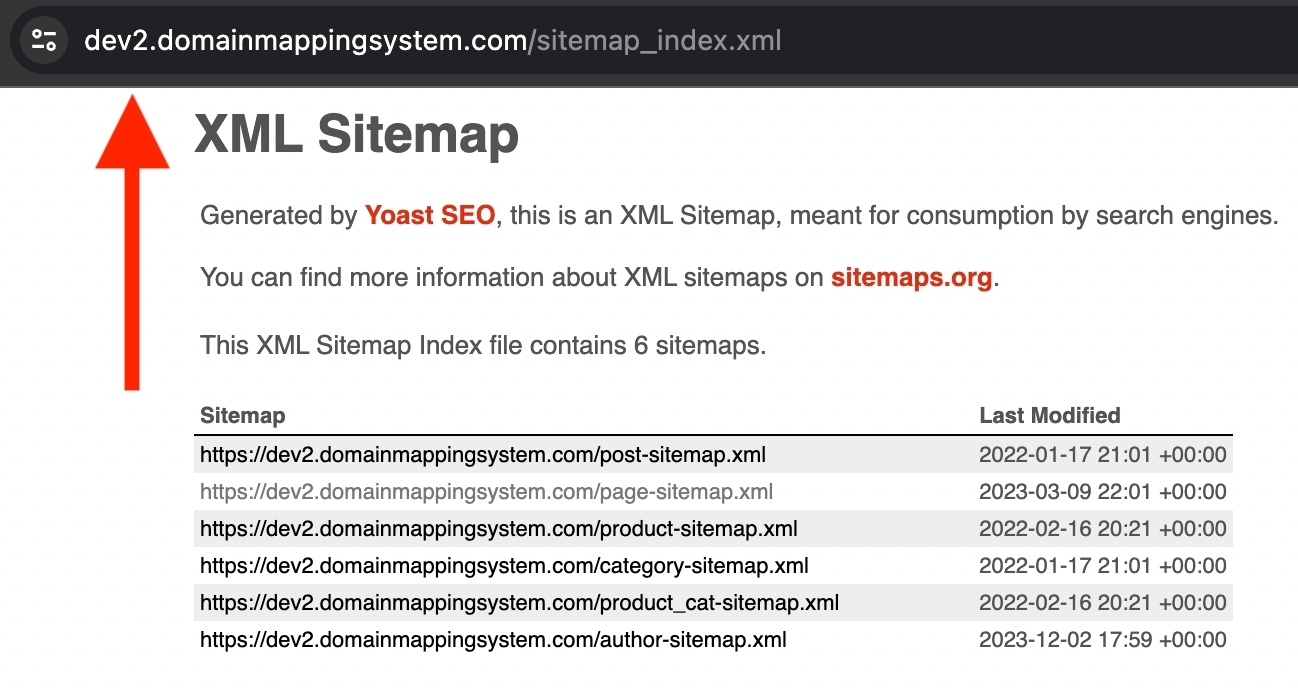Image resolution: width=1298 pixels, height=688 pixels.
Task: Open the product-sitemap.xml link
Action: point(498,529)
